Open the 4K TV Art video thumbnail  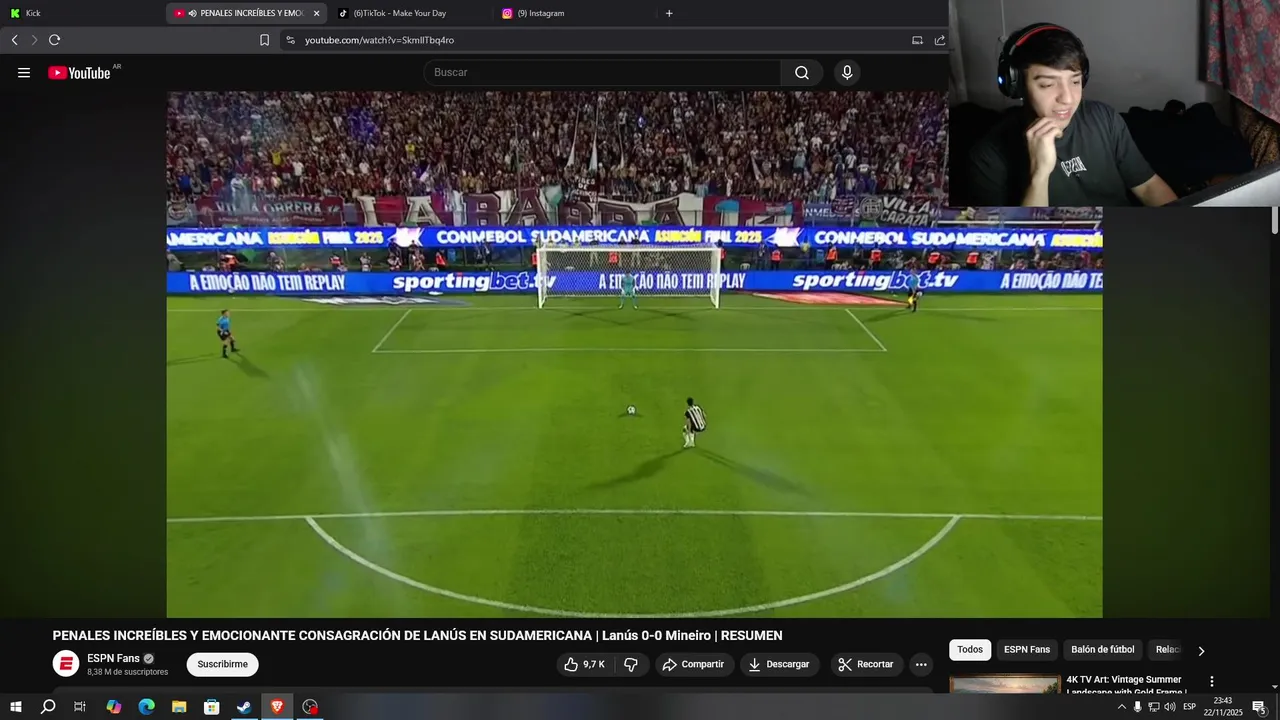(1005, 685)
